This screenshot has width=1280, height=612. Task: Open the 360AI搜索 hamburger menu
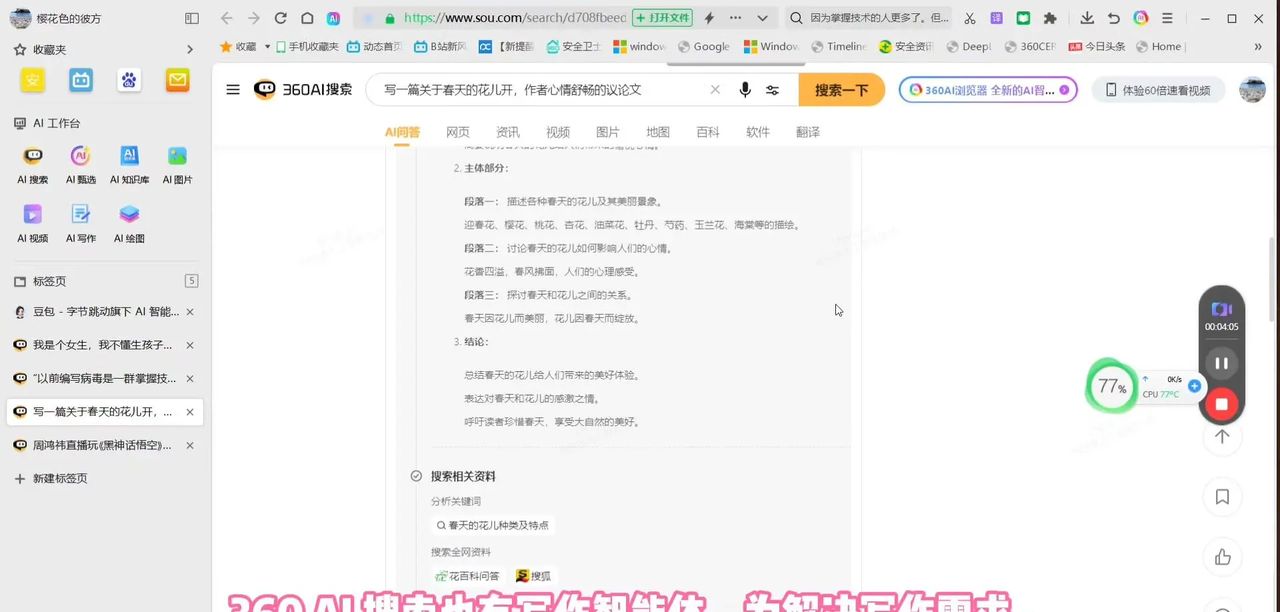(x=232, y=89)
